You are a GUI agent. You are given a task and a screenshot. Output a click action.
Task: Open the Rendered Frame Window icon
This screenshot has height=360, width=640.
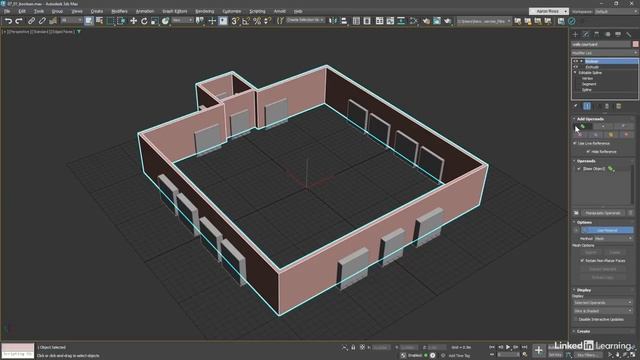pyautogui.click(x=437, y=21)
